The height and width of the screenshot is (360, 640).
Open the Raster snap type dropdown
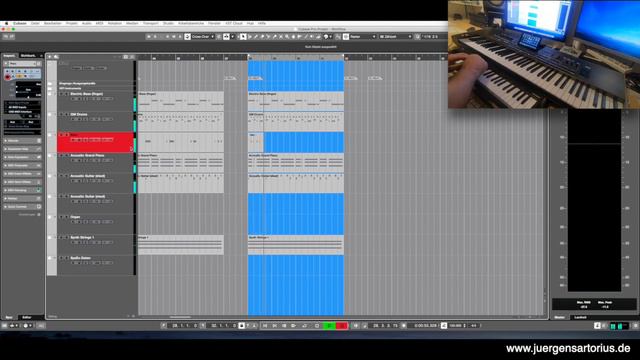point(363,37)
